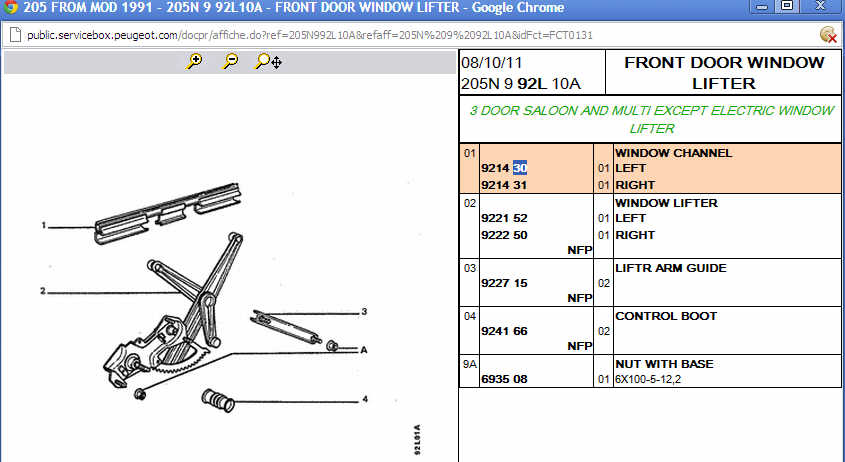
Task: Click the control boot part drawing
Action: click(218, 401)
